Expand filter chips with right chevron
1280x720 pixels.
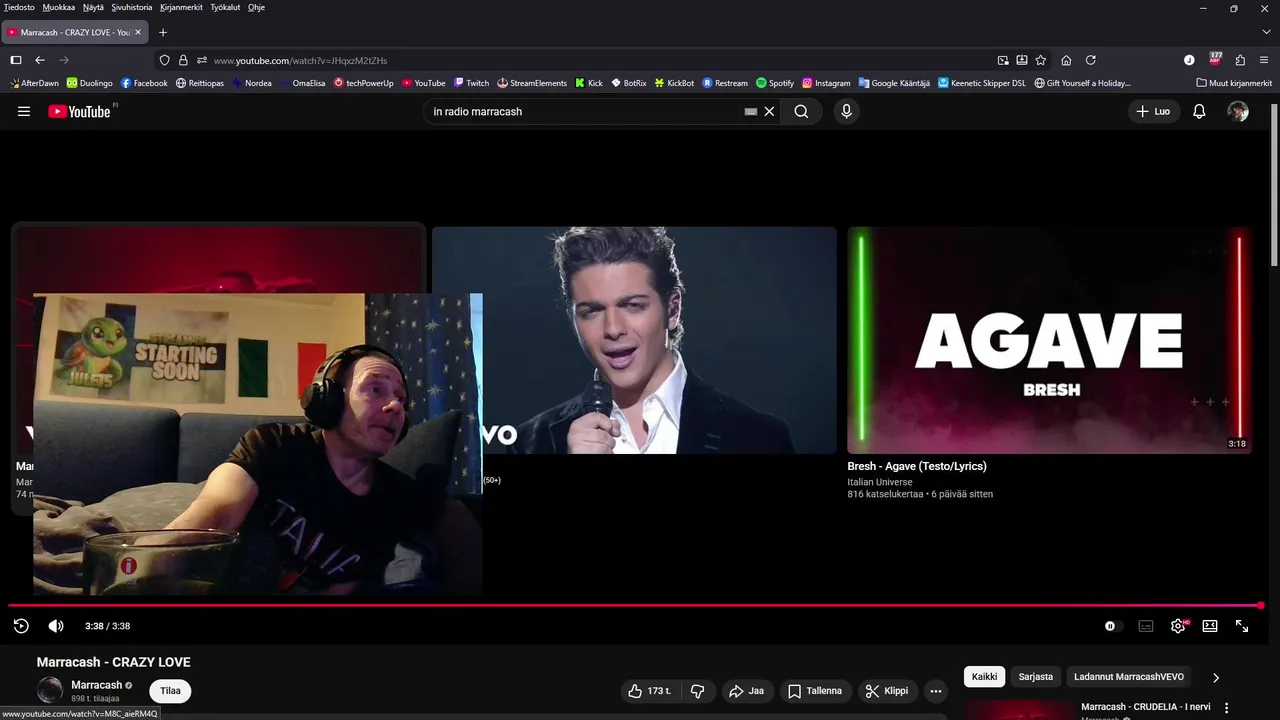pos(1216,677)
